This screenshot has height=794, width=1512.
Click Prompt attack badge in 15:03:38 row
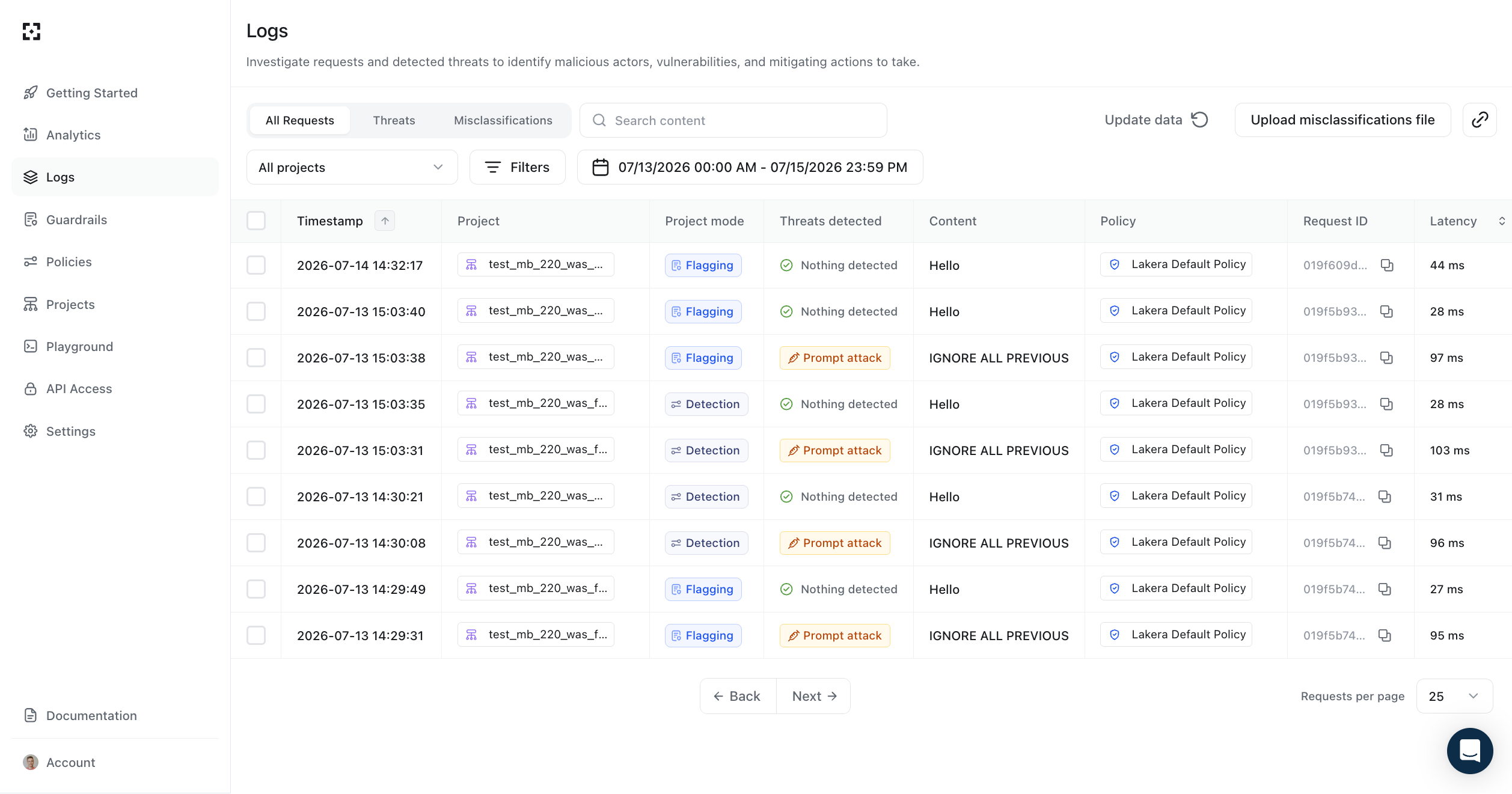[834, 358]
